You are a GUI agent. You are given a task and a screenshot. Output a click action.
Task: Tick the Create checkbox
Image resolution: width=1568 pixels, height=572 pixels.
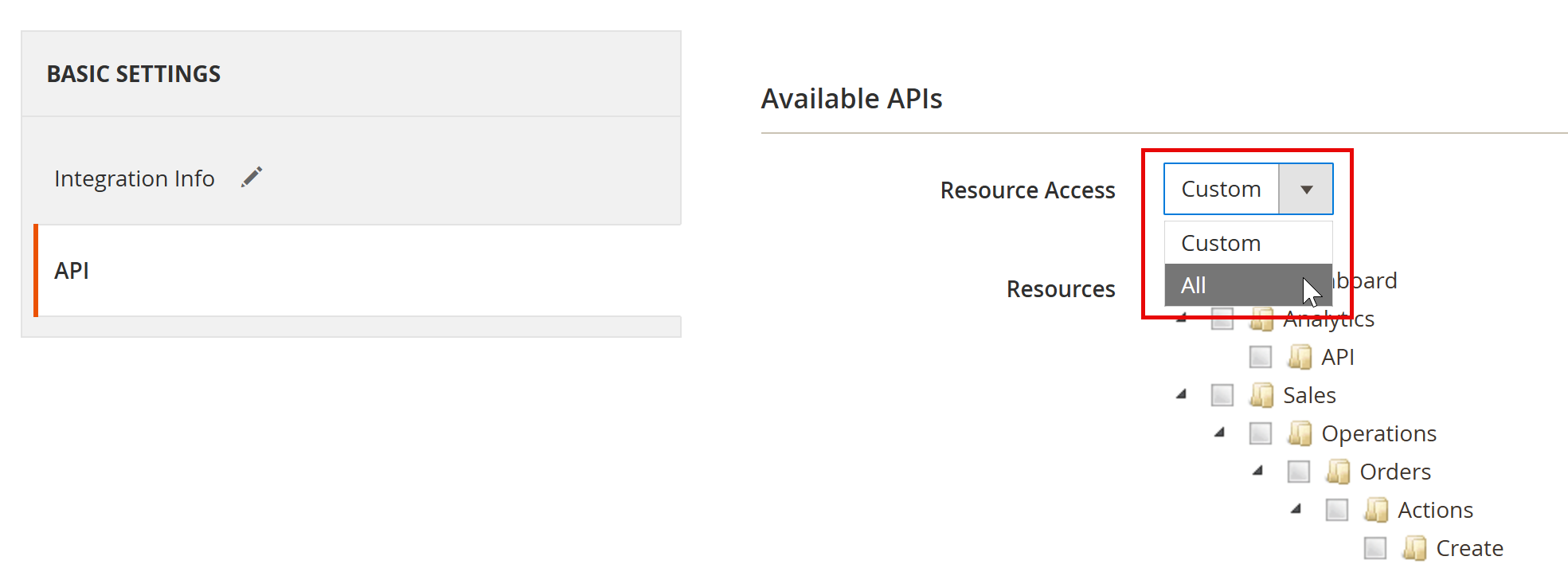click(x=1375, y=548)
